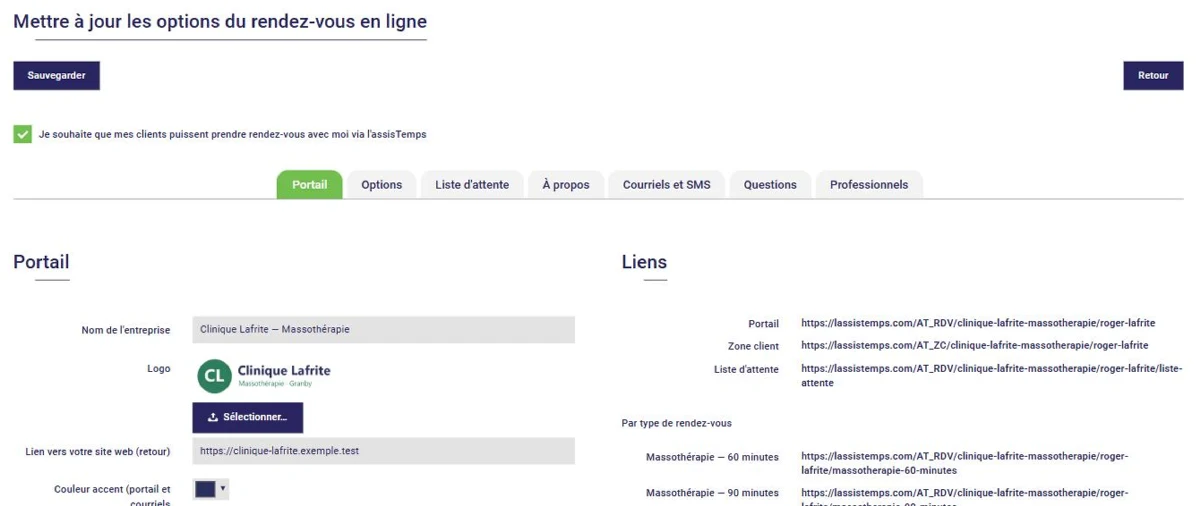Switch to Courriels et SMS tab

coord(666,185)
